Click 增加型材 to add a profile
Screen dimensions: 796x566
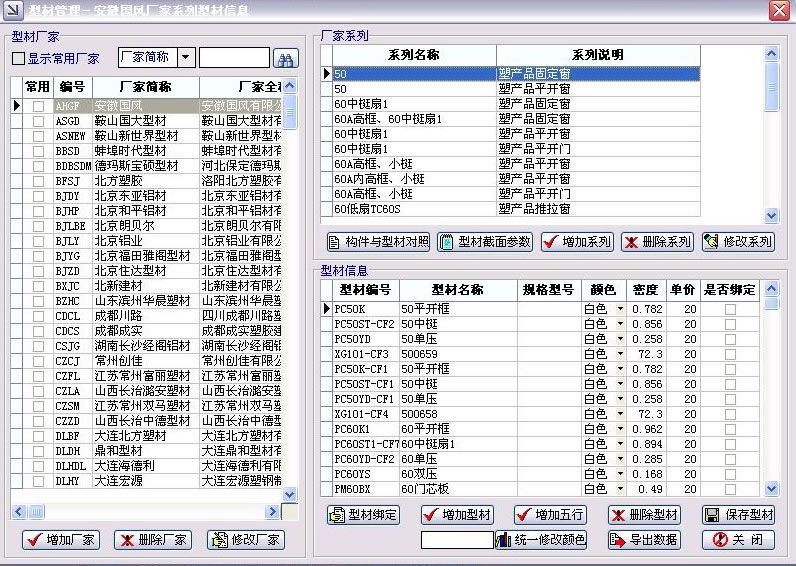click(457, 515)
